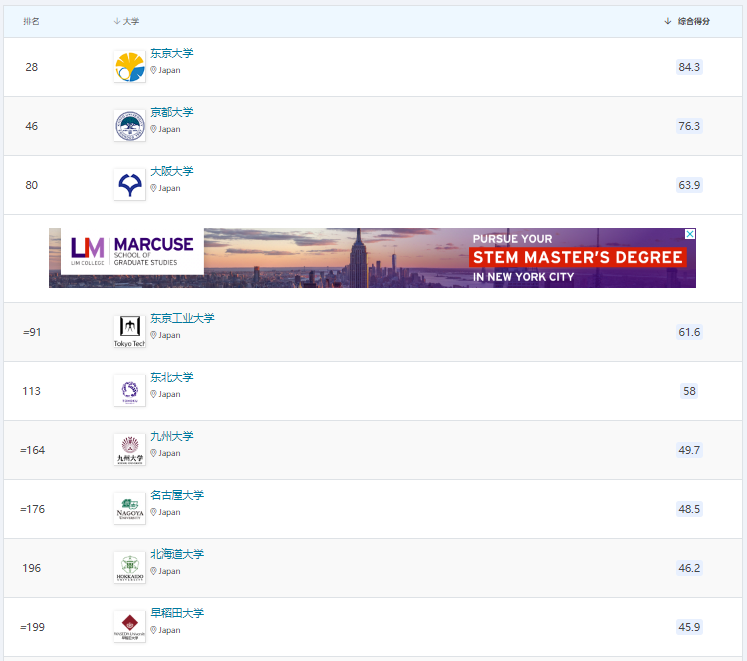Open the 东京大学 link

click(172, 53)
